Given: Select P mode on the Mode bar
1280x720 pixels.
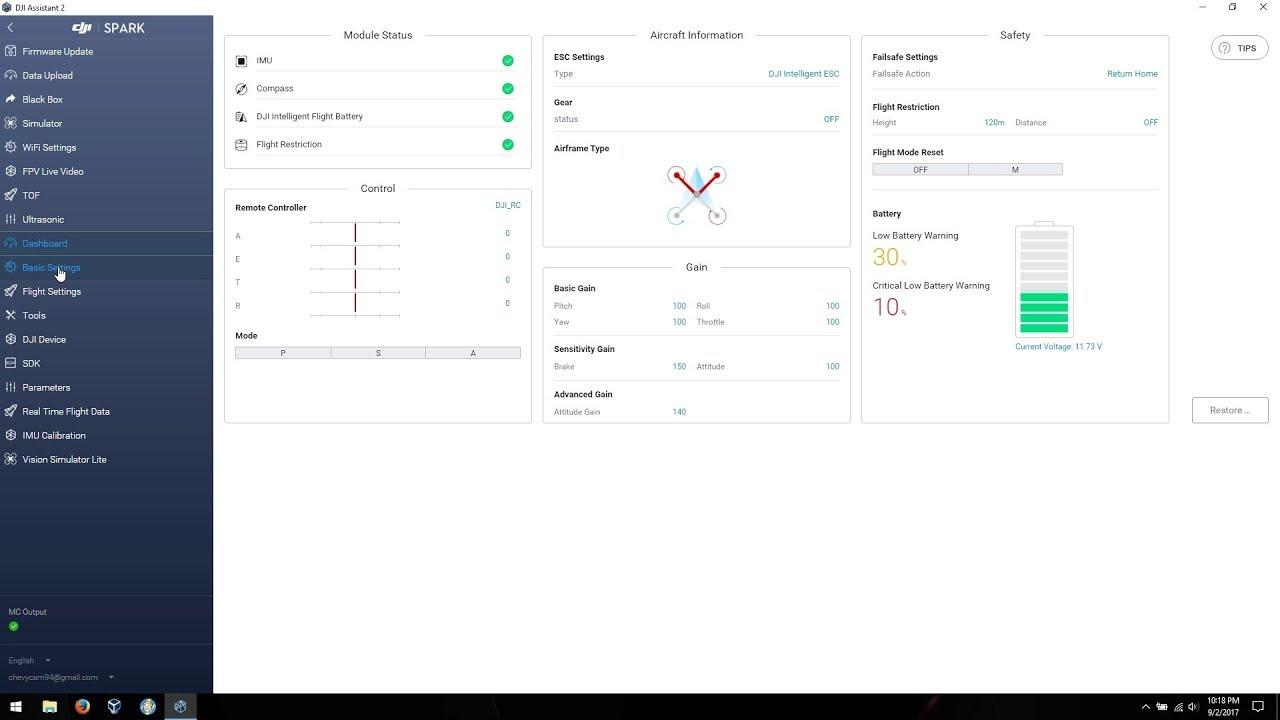Looking at the screenshot, I should [x=282, y=352].
